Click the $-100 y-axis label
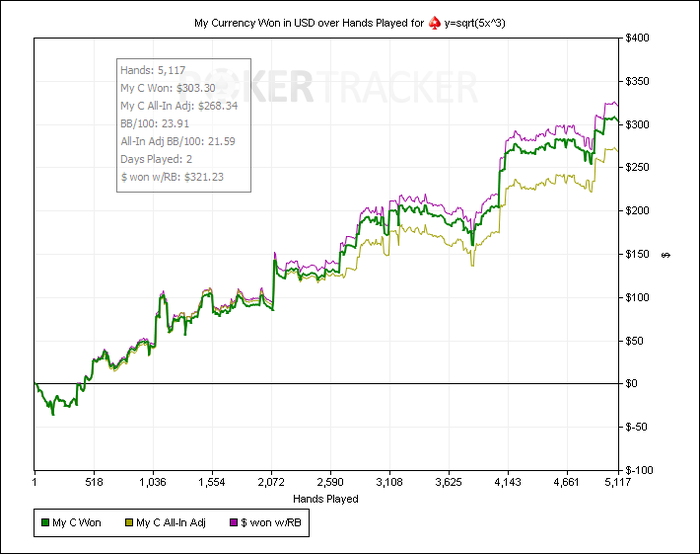The image size is (700, 554). pos(639,470)
